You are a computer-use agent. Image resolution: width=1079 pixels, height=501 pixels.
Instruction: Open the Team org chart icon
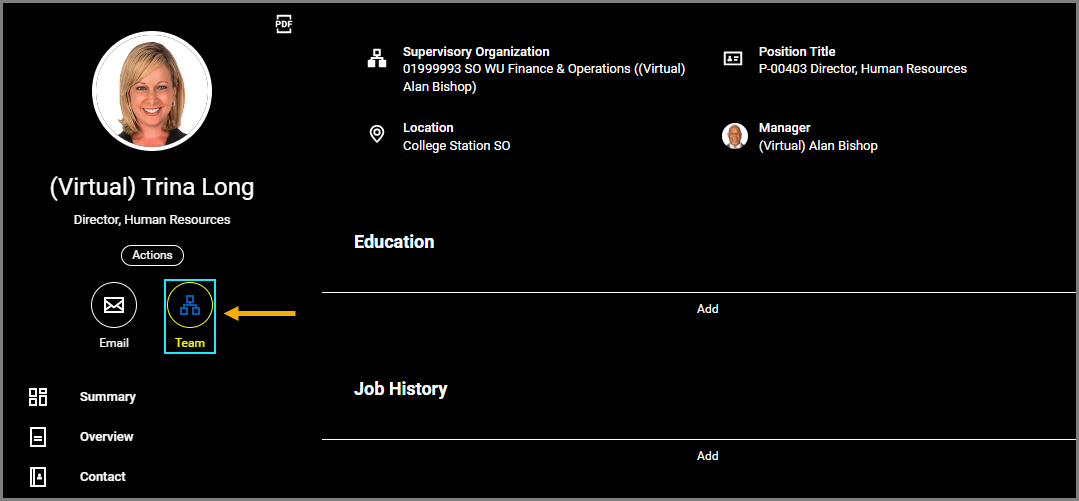(x=190, y=306)
